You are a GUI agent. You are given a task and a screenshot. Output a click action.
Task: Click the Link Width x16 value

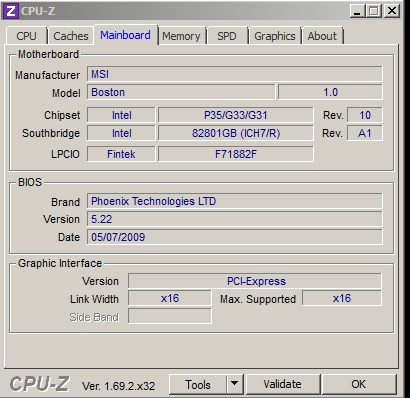170,298
